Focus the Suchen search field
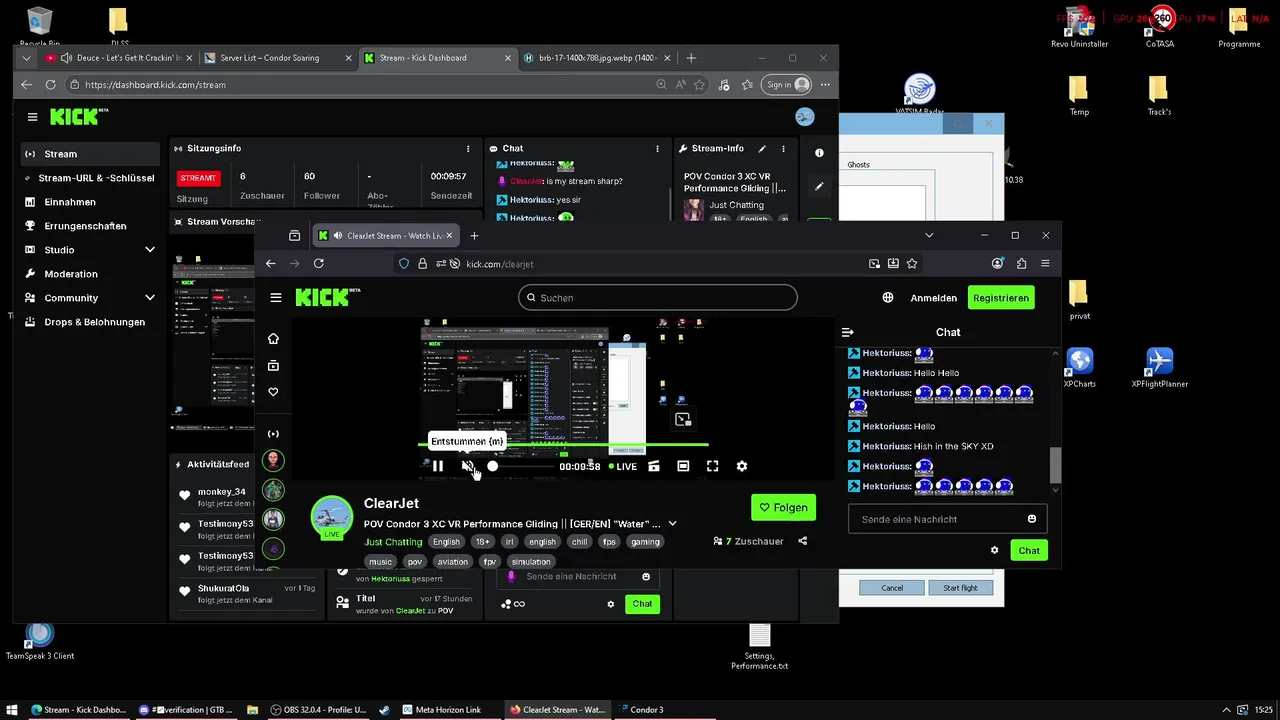 click(x=658, y=298)
